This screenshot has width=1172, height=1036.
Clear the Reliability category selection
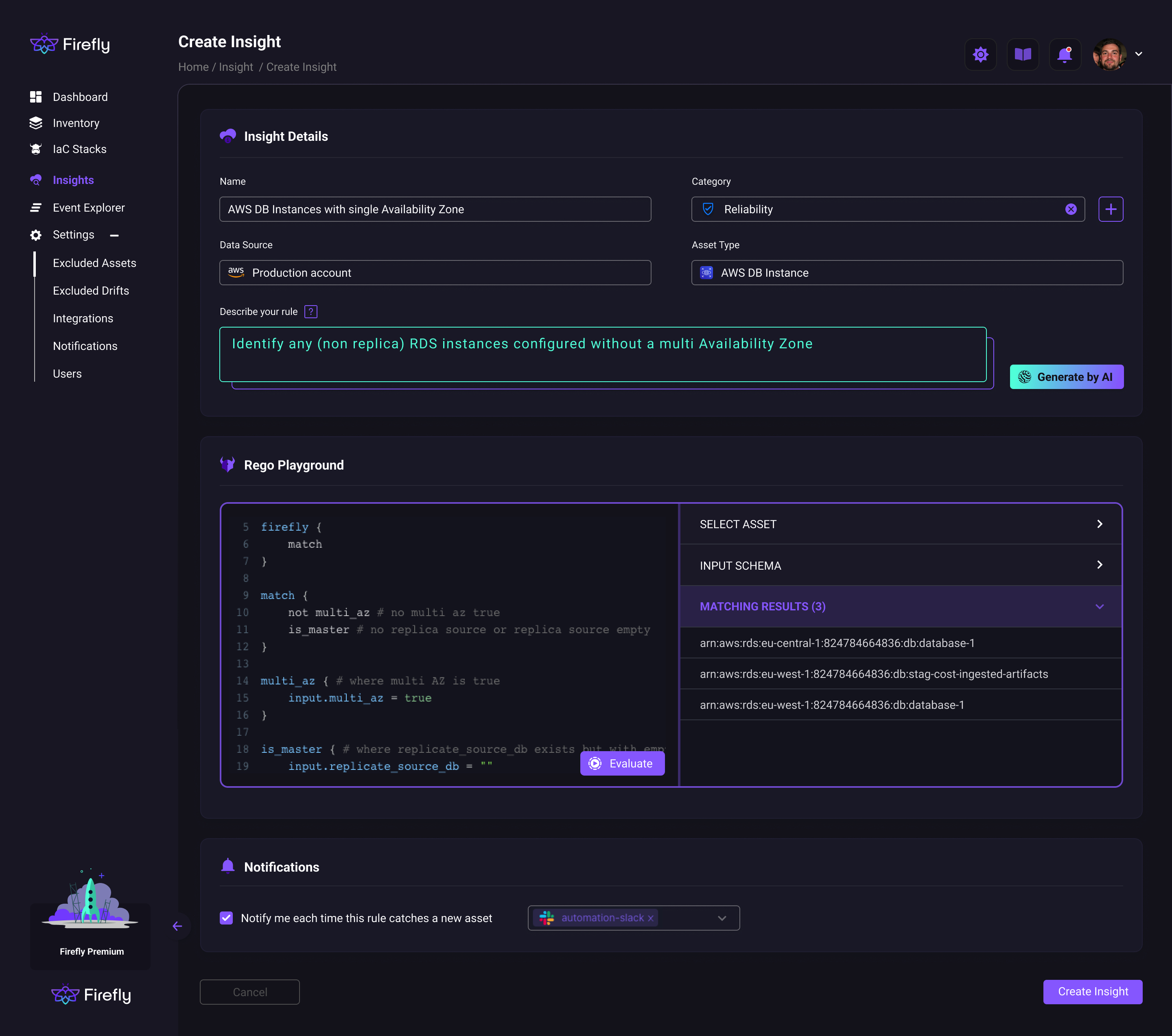(x=1071, y=209)
